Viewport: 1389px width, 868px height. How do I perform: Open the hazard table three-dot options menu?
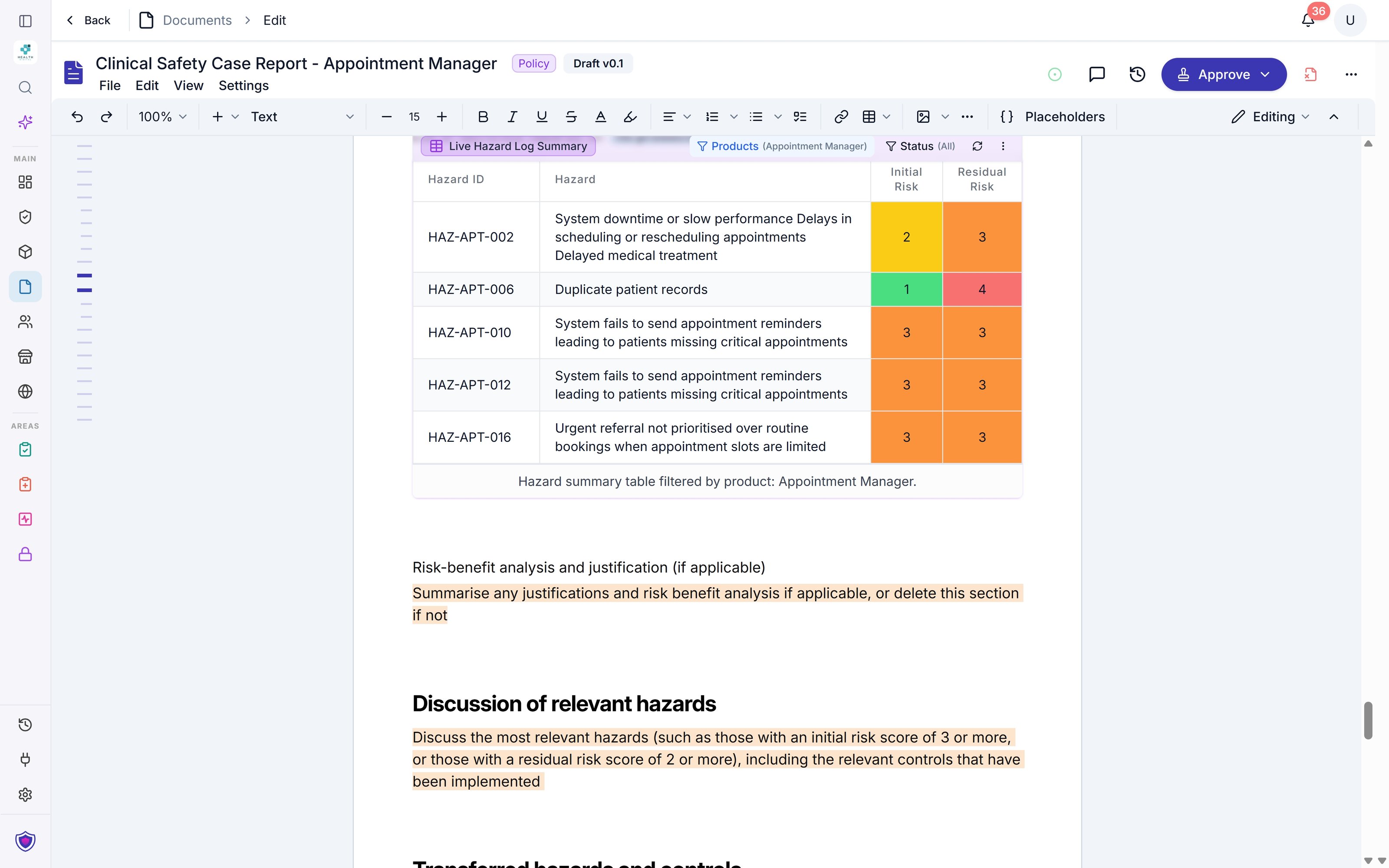tap(1003, 146)
